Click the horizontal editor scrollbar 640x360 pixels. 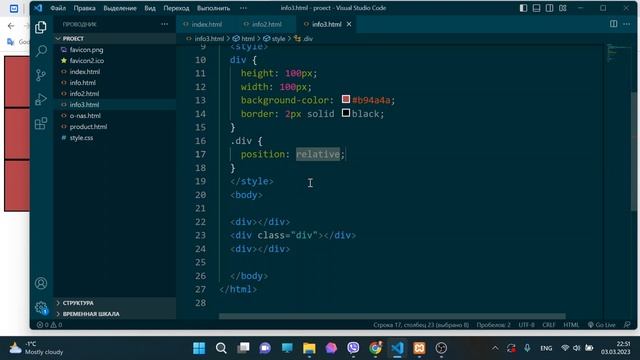(x=392, y=316)
